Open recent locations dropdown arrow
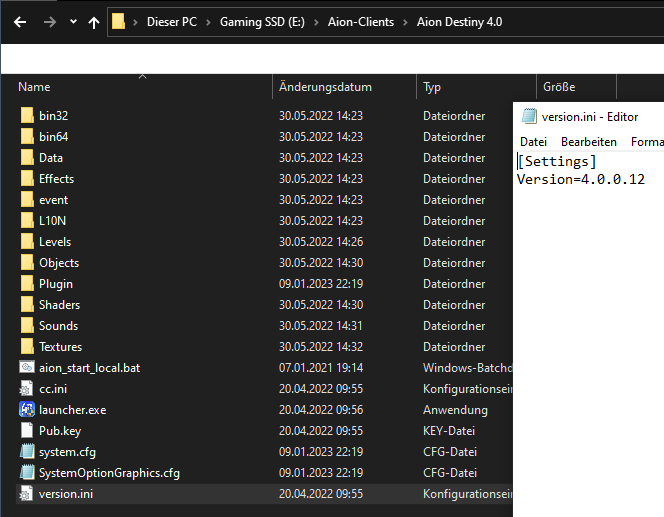 (73, 22)
